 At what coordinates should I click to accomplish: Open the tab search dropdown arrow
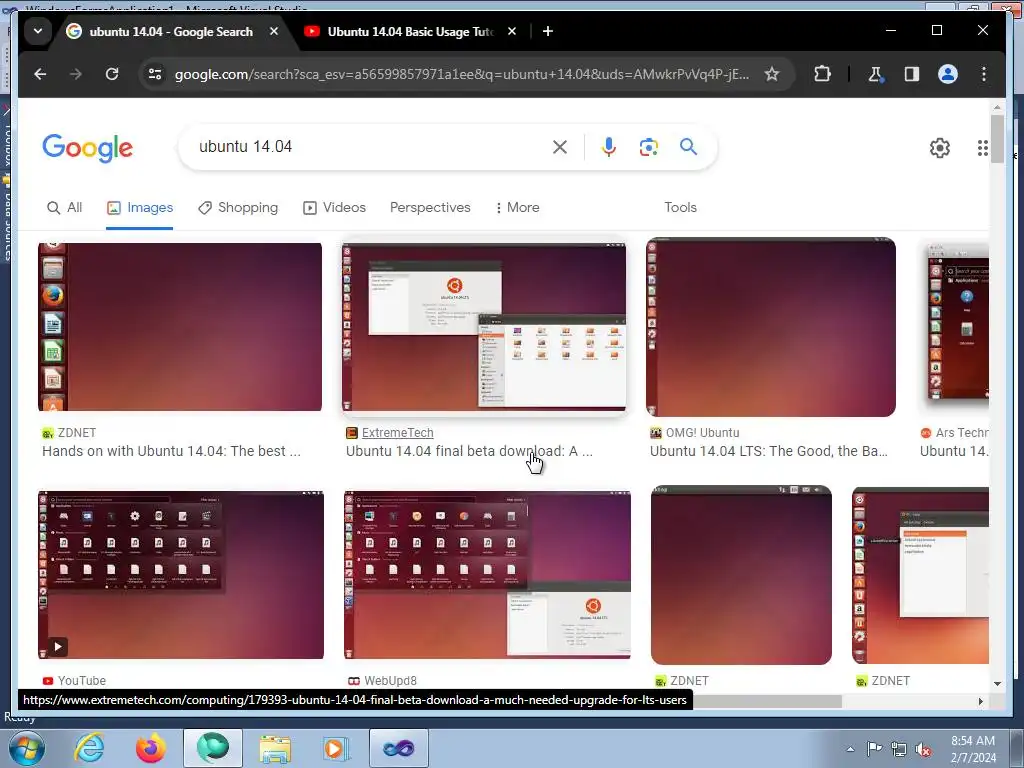coord(38,31)
